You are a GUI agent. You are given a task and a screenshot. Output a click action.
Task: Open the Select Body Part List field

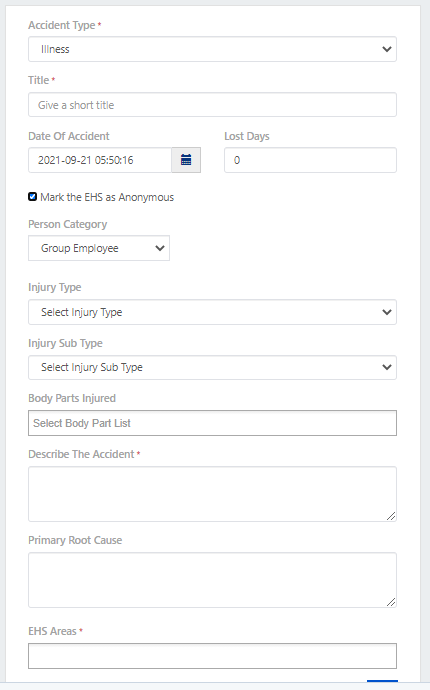coord(213,423)
